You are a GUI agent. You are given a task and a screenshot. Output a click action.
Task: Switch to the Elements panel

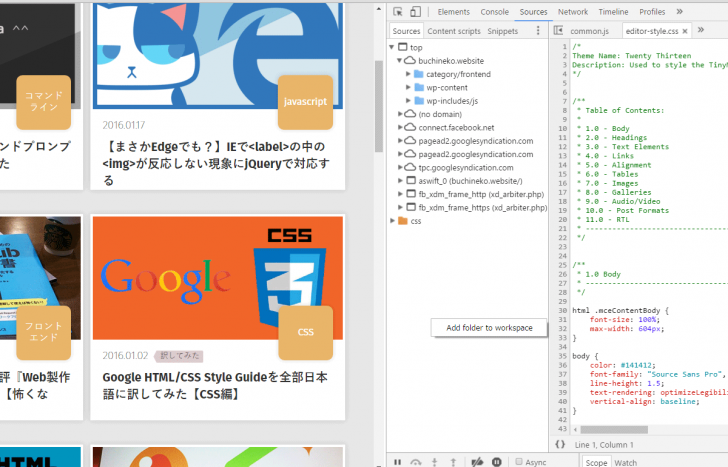(x=453, y=12)
